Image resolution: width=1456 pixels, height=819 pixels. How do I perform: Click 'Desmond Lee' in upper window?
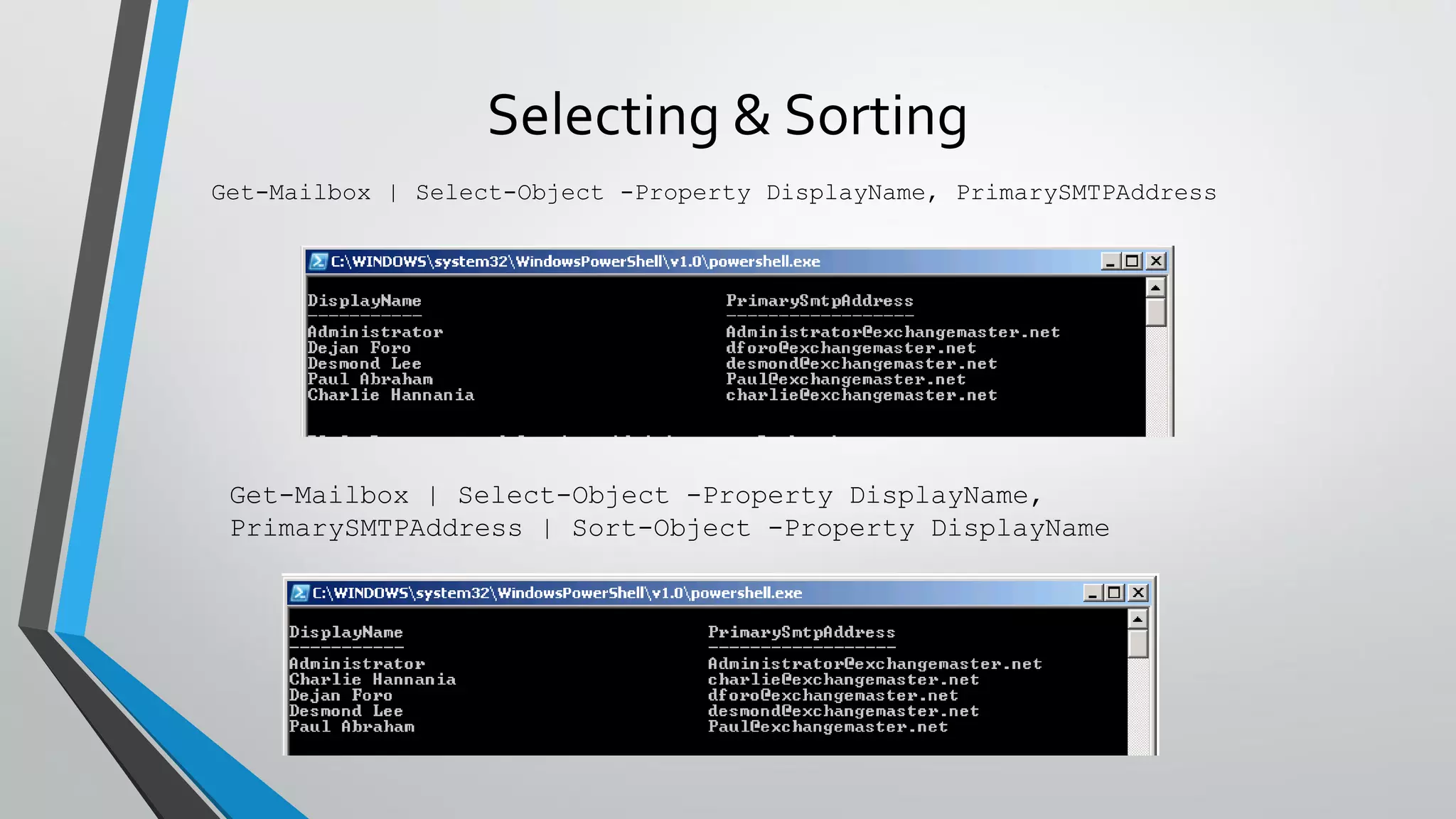pyautogui.click(x=365, y=363)
